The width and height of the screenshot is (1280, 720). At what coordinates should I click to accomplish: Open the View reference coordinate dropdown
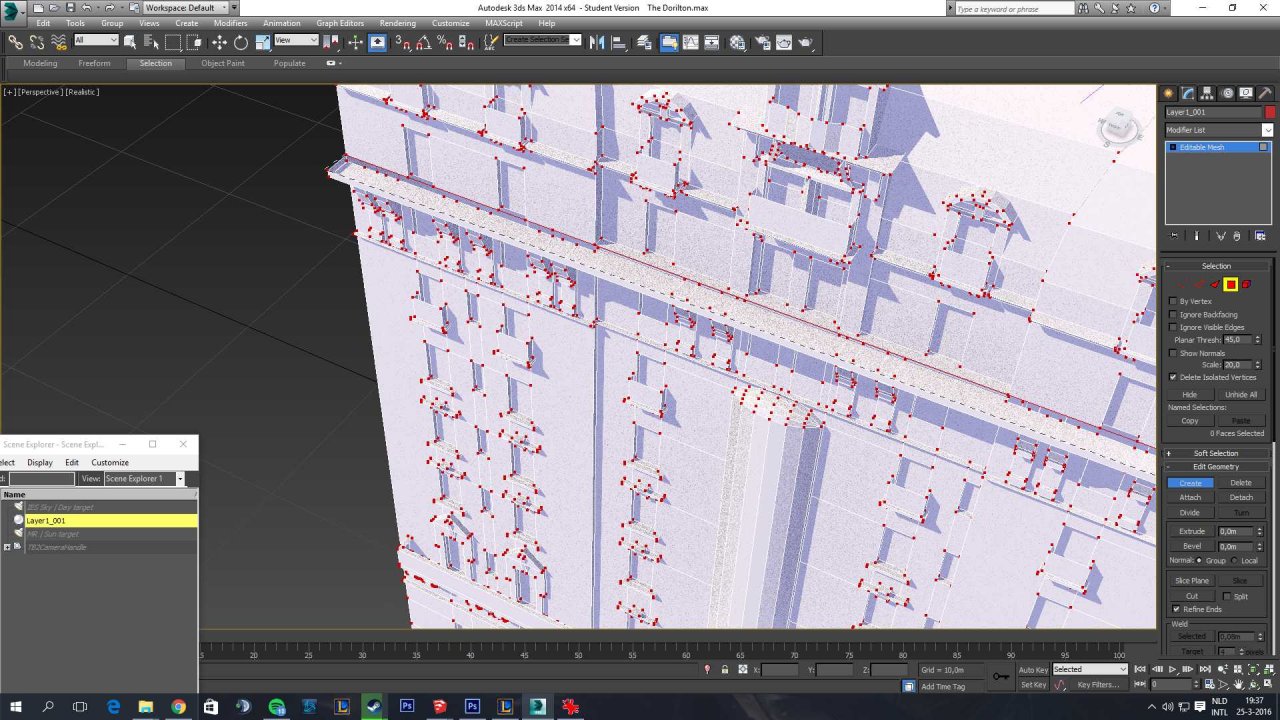[296, 41]
